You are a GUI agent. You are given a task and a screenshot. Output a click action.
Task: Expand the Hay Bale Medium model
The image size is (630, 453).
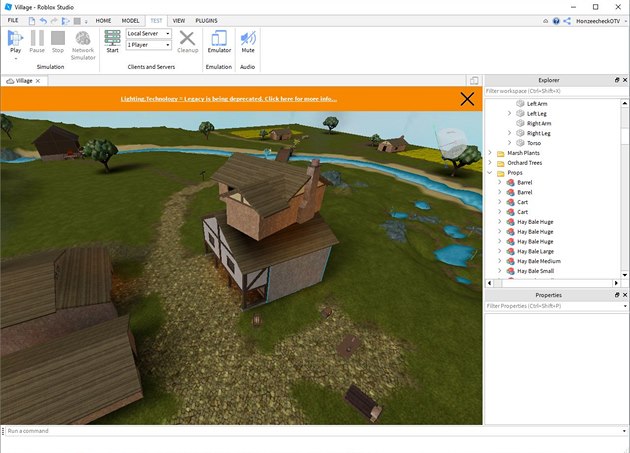pos(500,261)
